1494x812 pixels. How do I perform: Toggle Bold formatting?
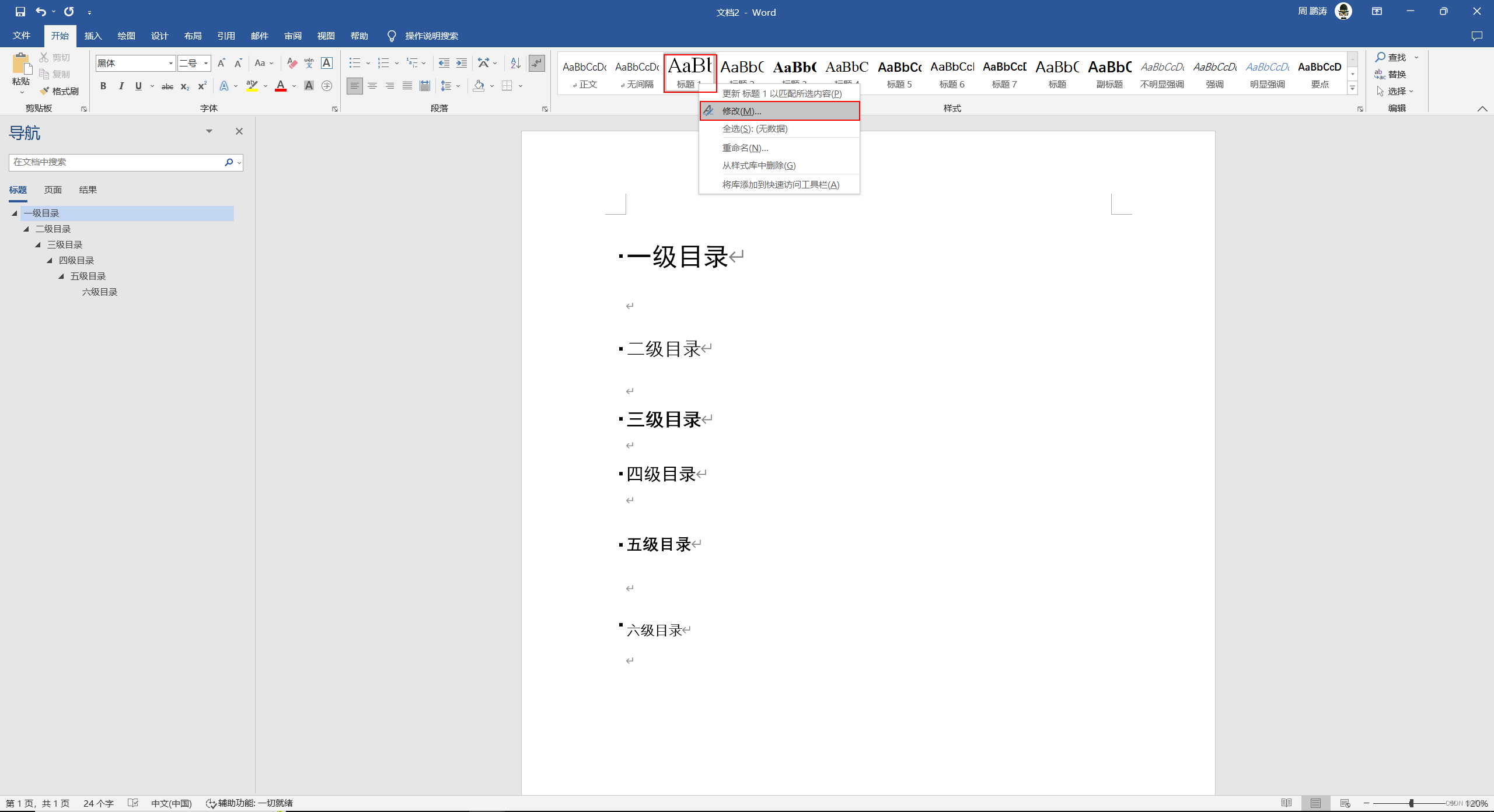(103, 86)
